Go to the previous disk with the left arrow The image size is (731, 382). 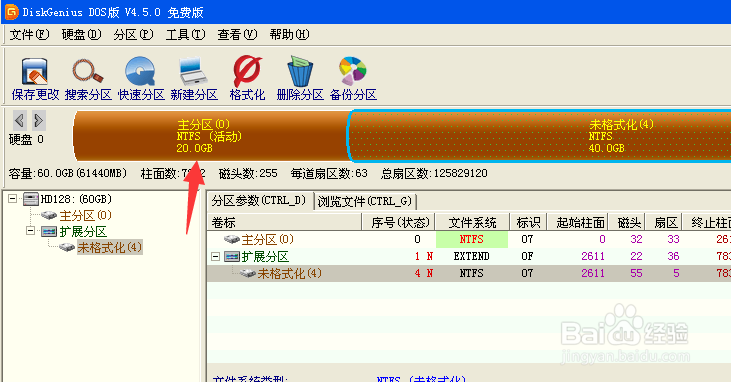pyautogui.click(x=19, y=120)
